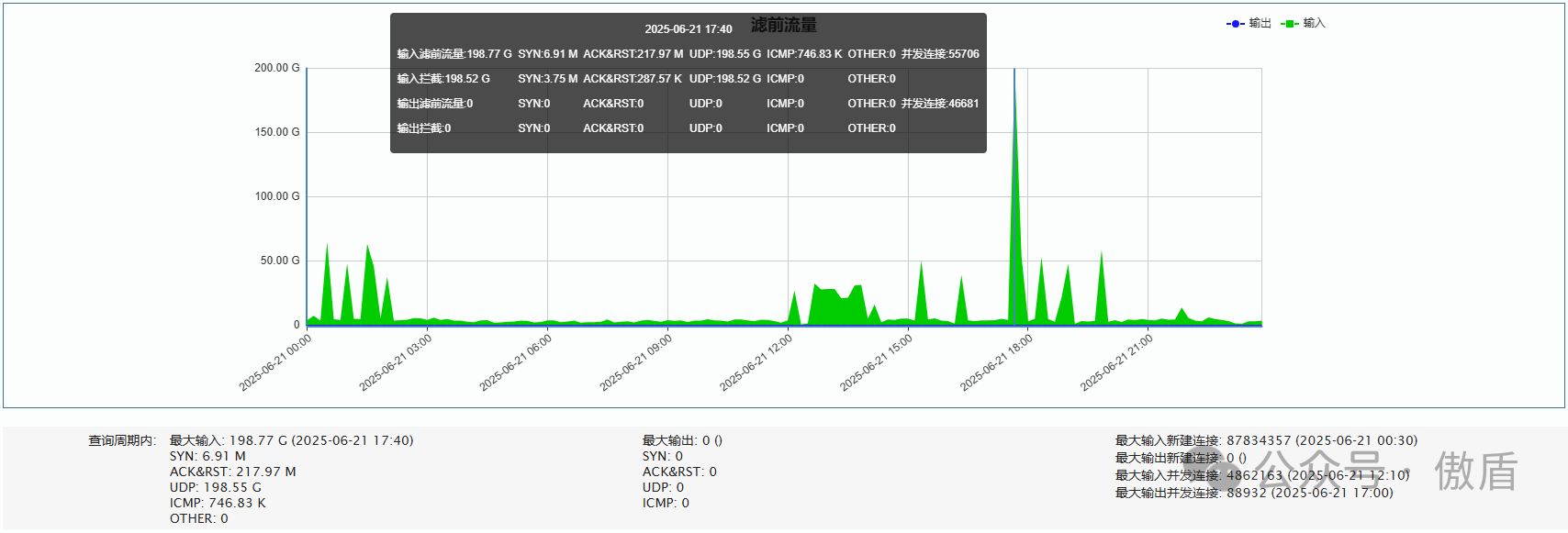Click the tooltip timestamp 2025-06-21 17:40
The image size is (1568, 533).
[x=688, y=29]
